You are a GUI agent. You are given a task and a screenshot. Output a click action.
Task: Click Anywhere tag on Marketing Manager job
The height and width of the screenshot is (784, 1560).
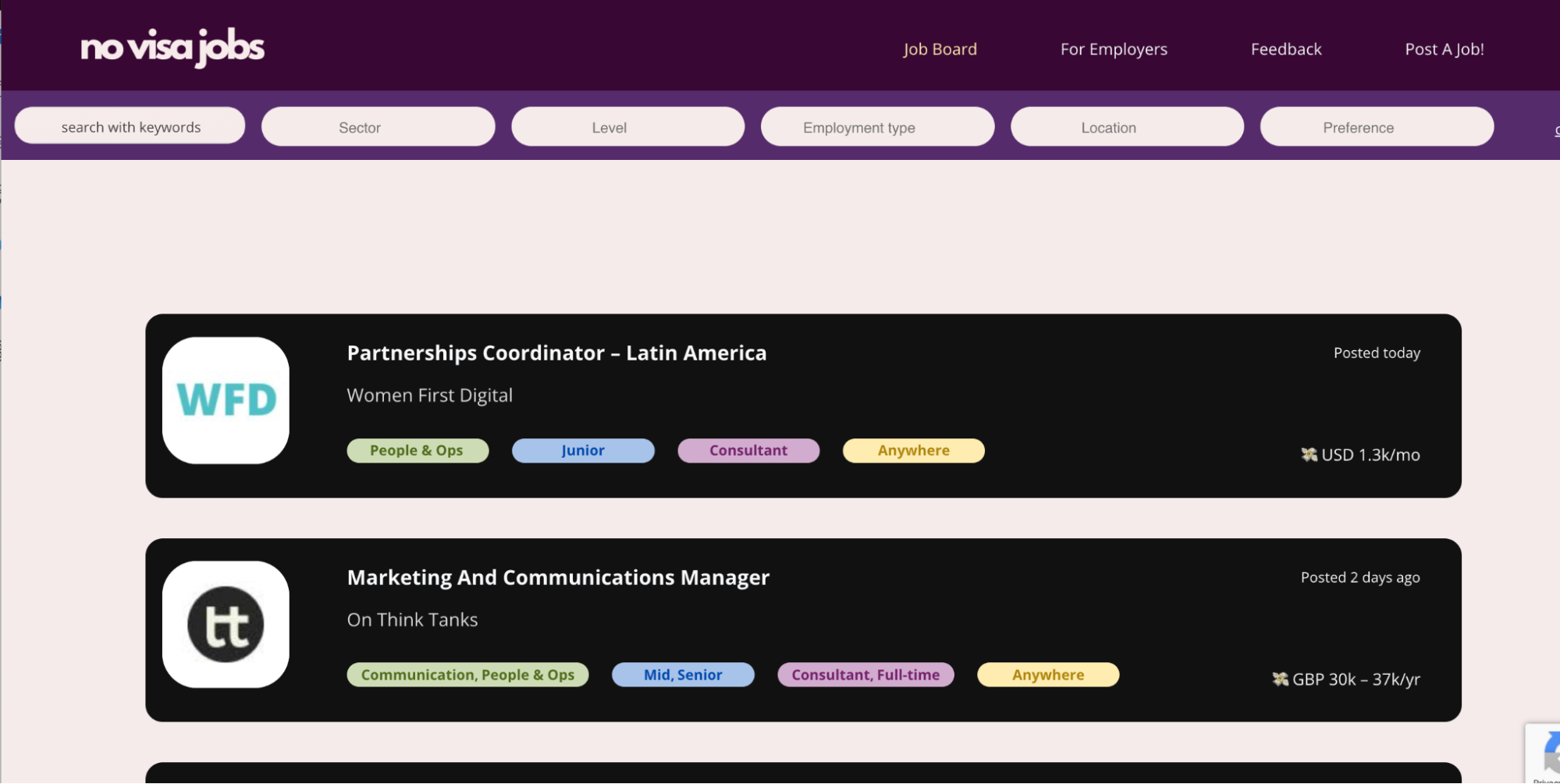point(1048,675)
